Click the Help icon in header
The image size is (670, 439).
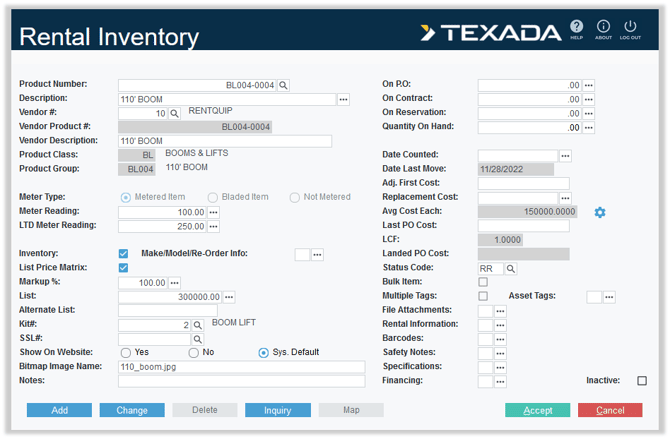pyautogui.click(x=577, y=27)
